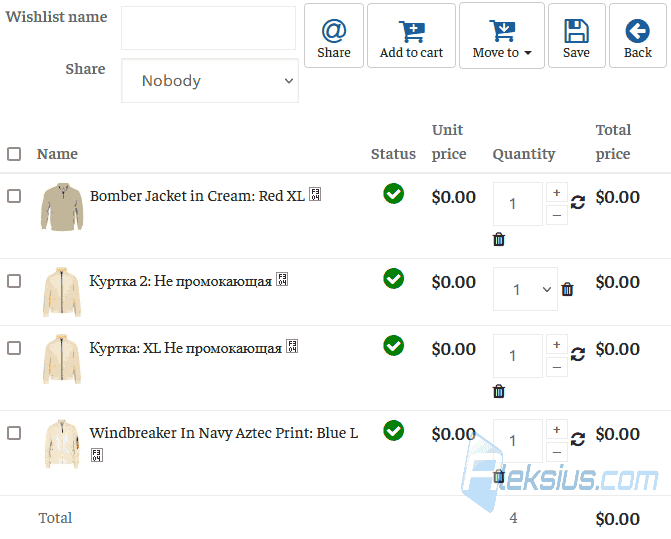Open QR code icon next to Bomber Jacket
This screenshot has height=539, width=671.
pyautogui.click(x=315, y=194)
